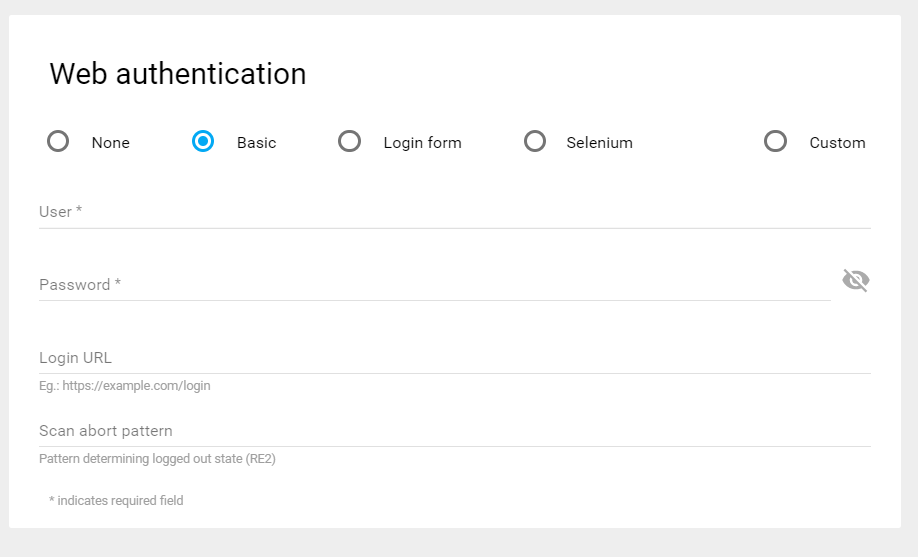The image size is (918, 557).
Task: Select the Selenium radio button circle
Action: [x=535, y=141]
